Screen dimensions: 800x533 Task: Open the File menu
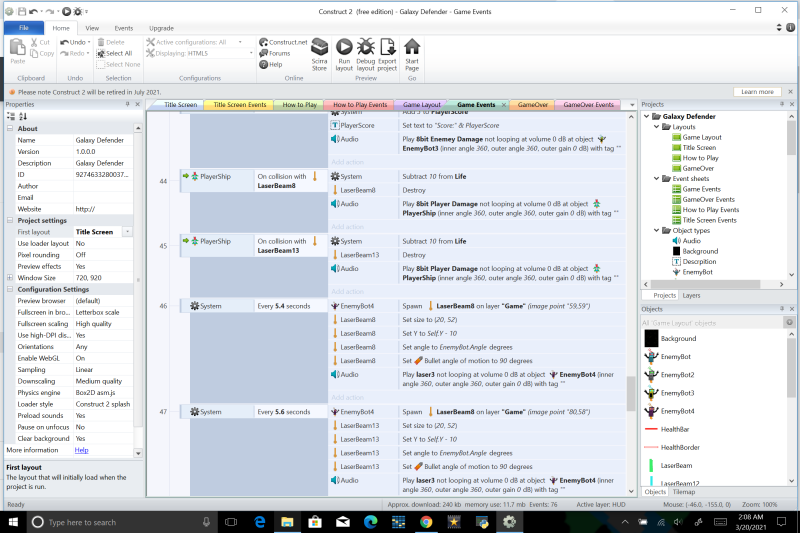[24, 28]
